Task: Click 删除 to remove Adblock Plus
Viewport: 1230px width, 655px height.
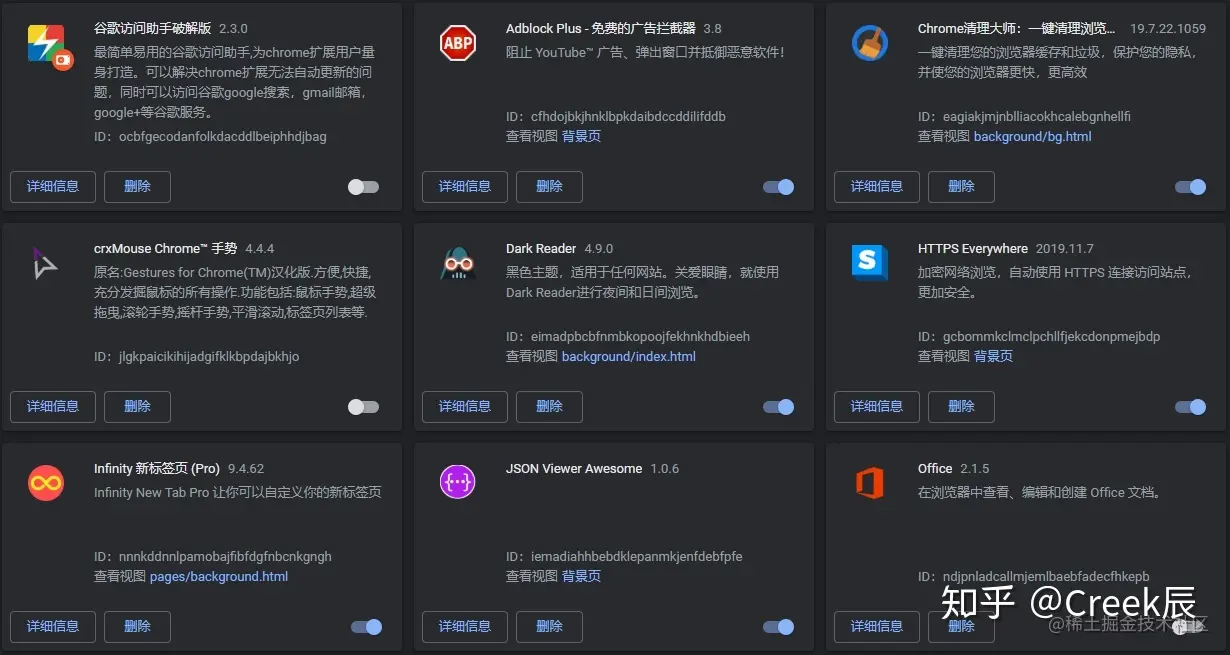Action: (x=550, y=186)
